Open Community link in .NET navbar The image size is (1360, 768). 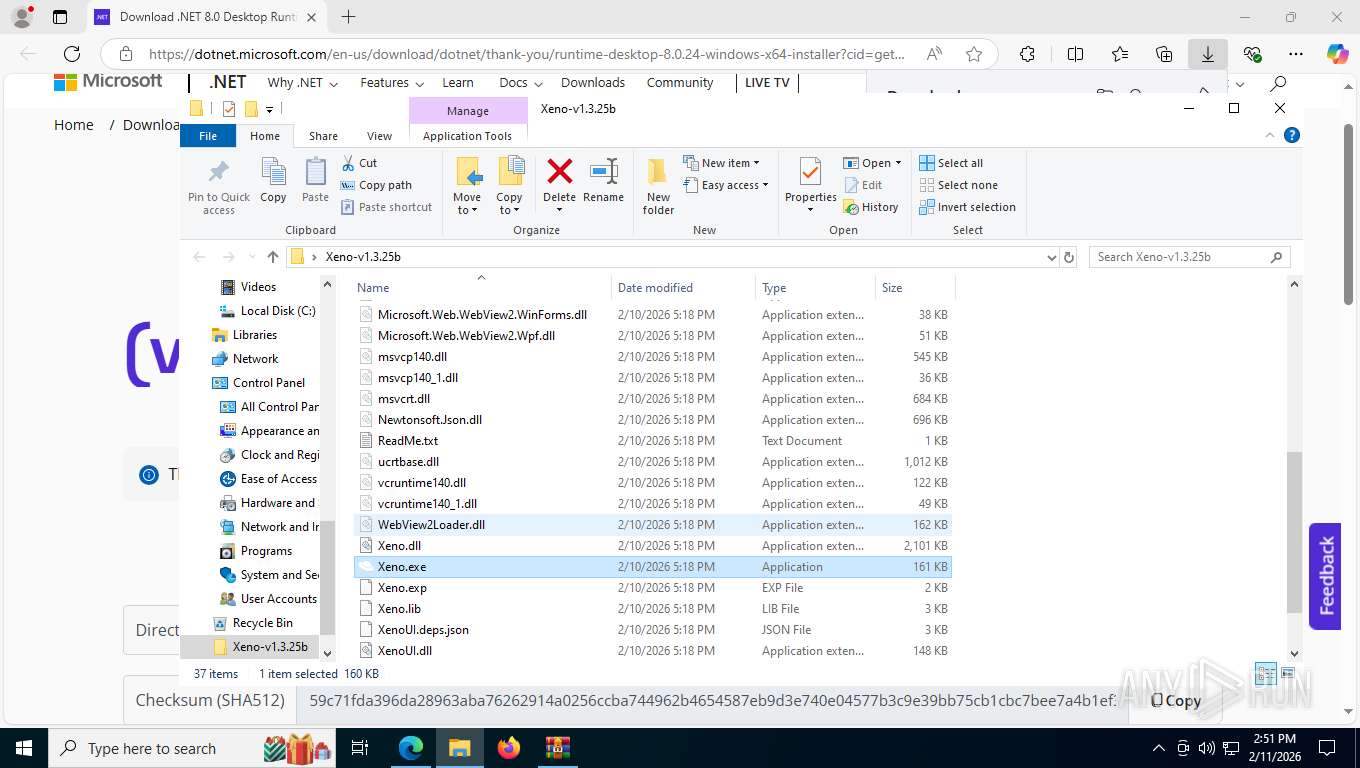pyautogui.click(x=680, y=83)
